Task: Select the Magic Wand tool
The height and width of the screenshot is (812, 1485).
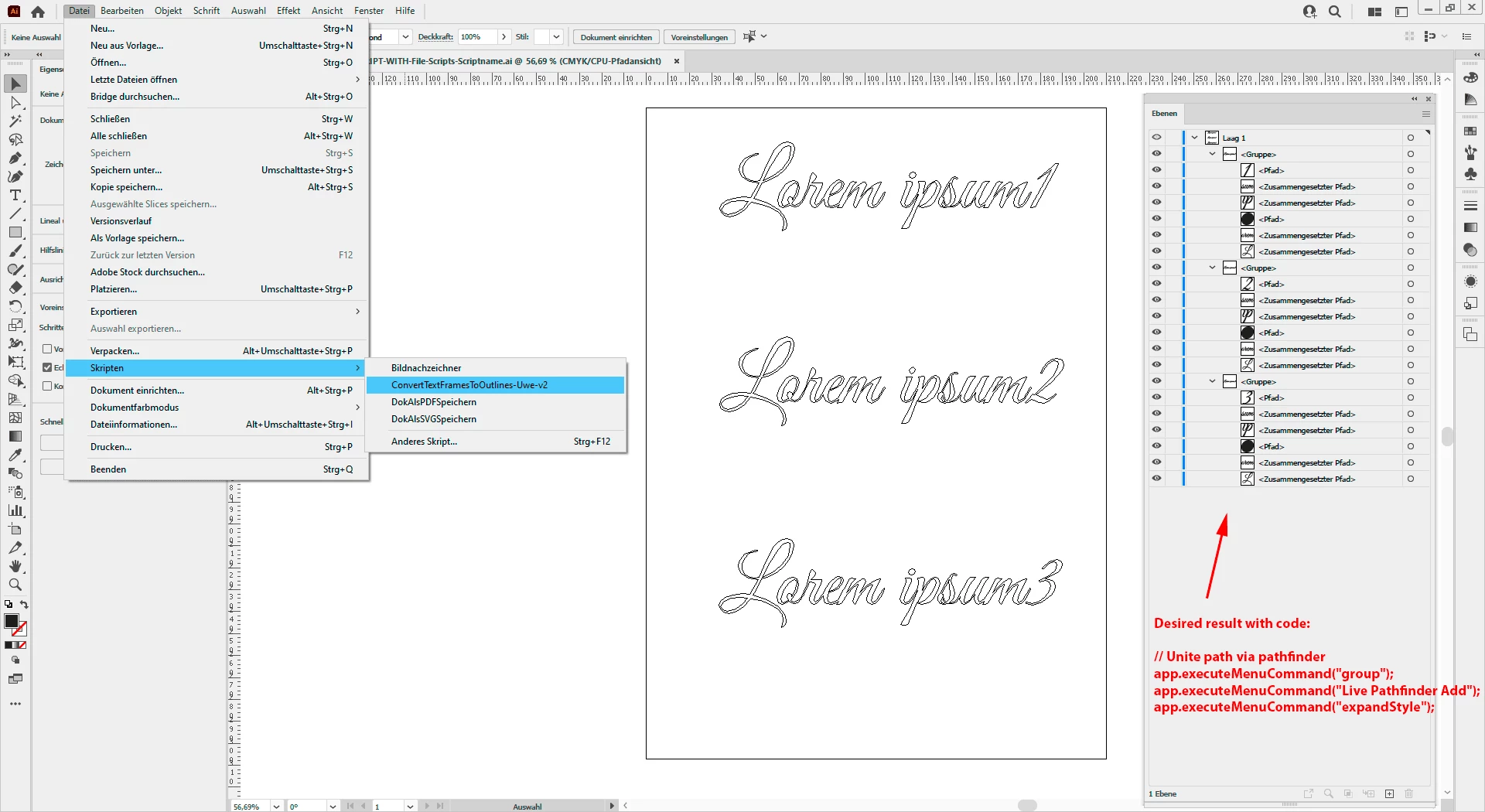Action: 15,121
